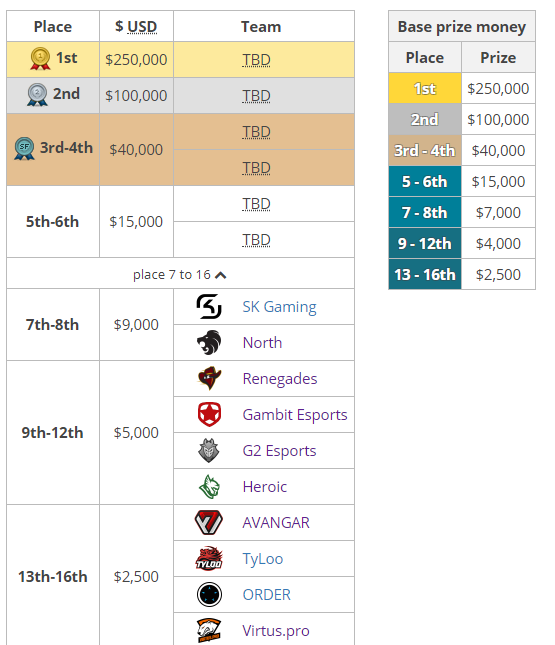555x645 pixels.
Task: Open the Virtus.pro team link
Action: (x=276, y=631)
